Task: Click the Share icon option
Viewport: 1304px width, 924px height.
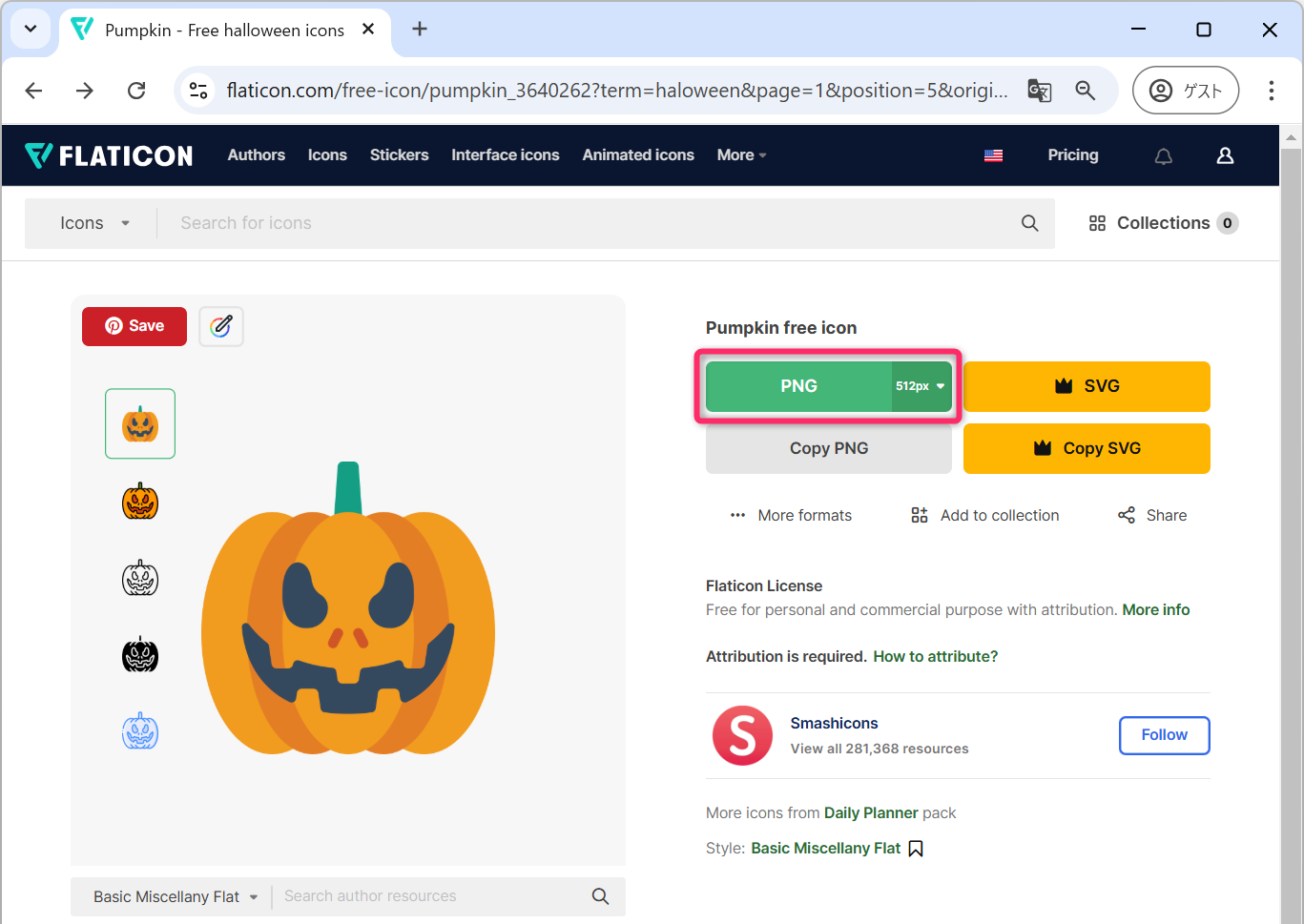Action: [1152, 515]
